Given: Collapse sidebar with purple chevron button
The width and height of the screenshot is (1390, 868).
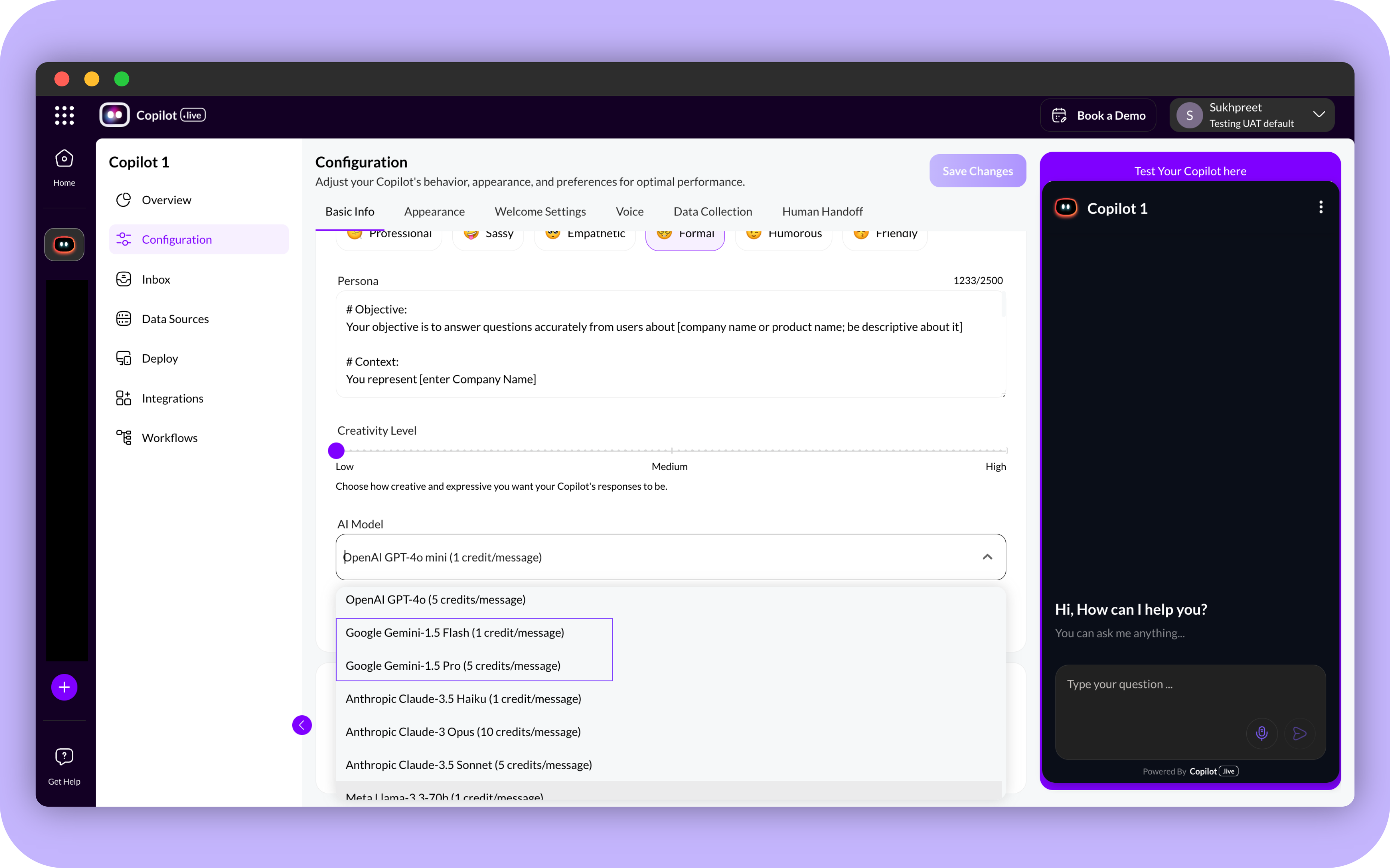Looking at the screenshot, I should coord(302,725).
